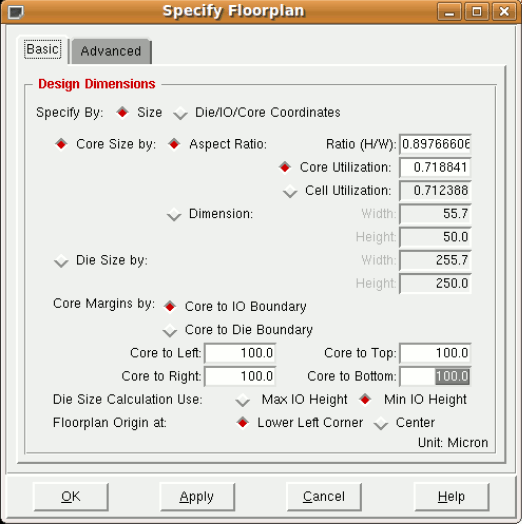The width and height of the screenshot is (522, 524).
Task: Cancel the Specify Floorplan dialog
Action: [324, 497]
